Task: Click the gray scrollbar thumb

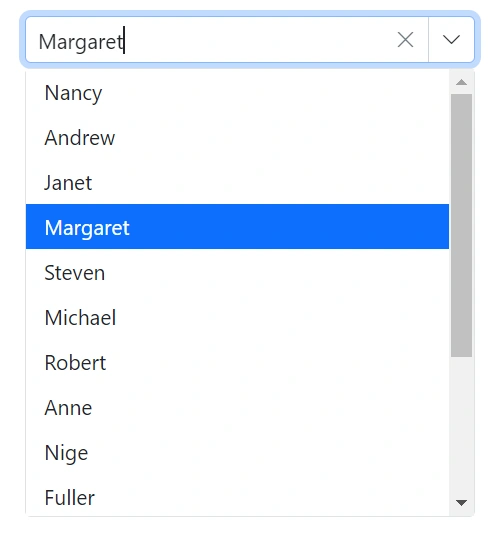Action: (461, 225)
